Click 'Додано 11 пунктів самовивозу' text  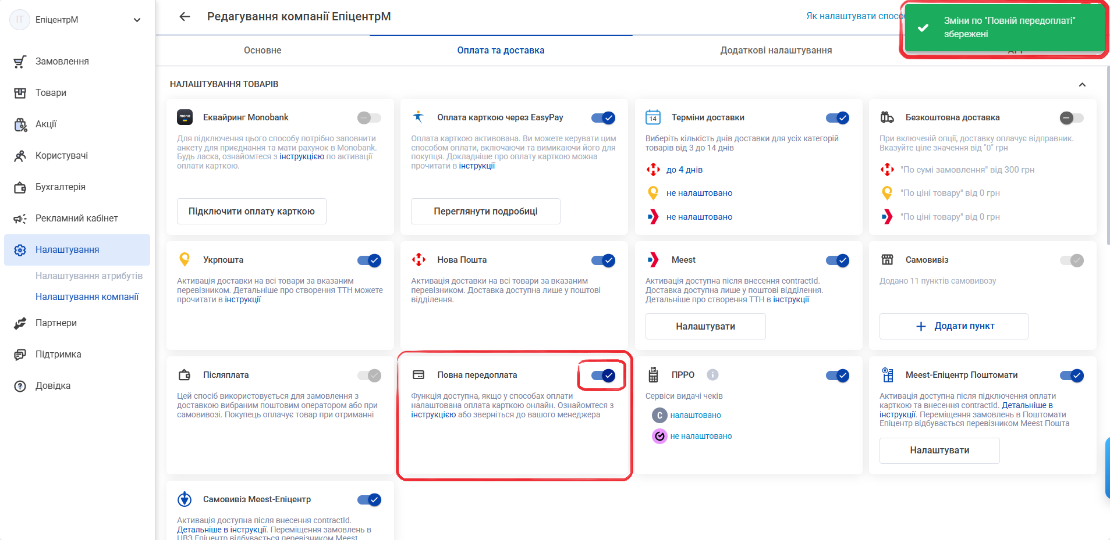(937, 282)
